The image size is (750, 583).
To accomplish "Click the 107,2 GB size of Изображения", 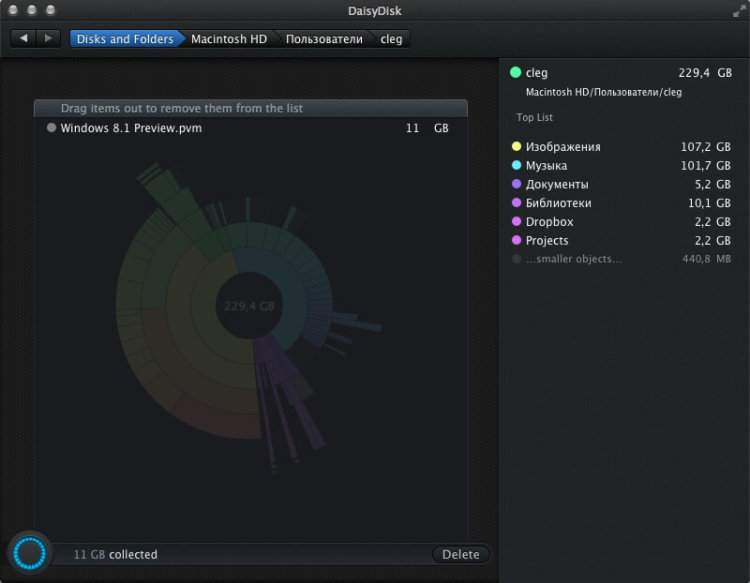I will pos(706,146).
